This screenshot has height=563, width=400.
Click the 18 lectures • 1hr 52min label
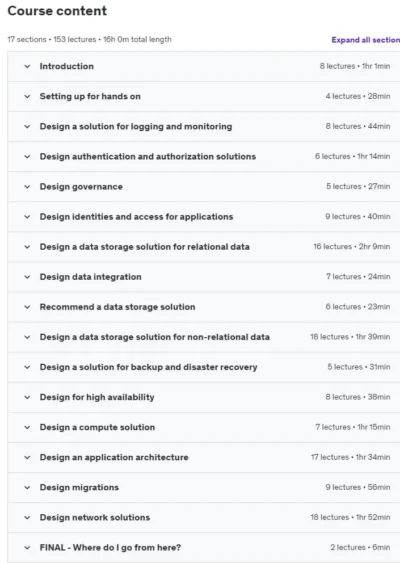pos(350,517)
